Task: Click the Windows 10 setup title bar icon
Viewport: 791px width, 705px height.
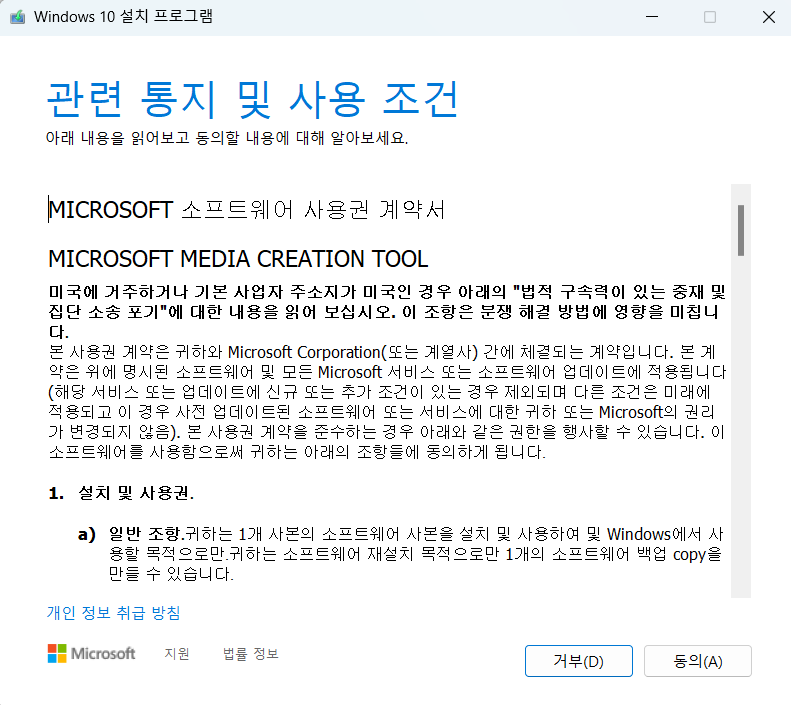Action: pos(18,17)
